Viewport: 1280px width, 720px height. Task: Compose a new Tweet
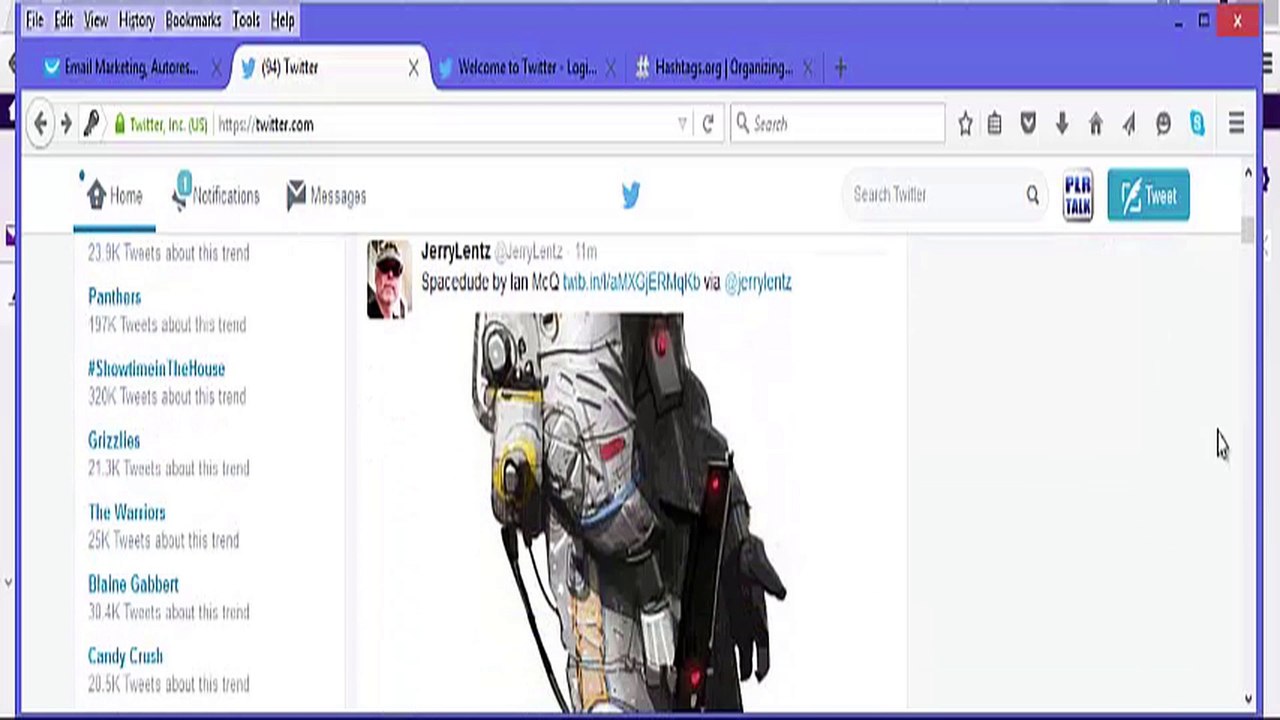click(1148, 196)
